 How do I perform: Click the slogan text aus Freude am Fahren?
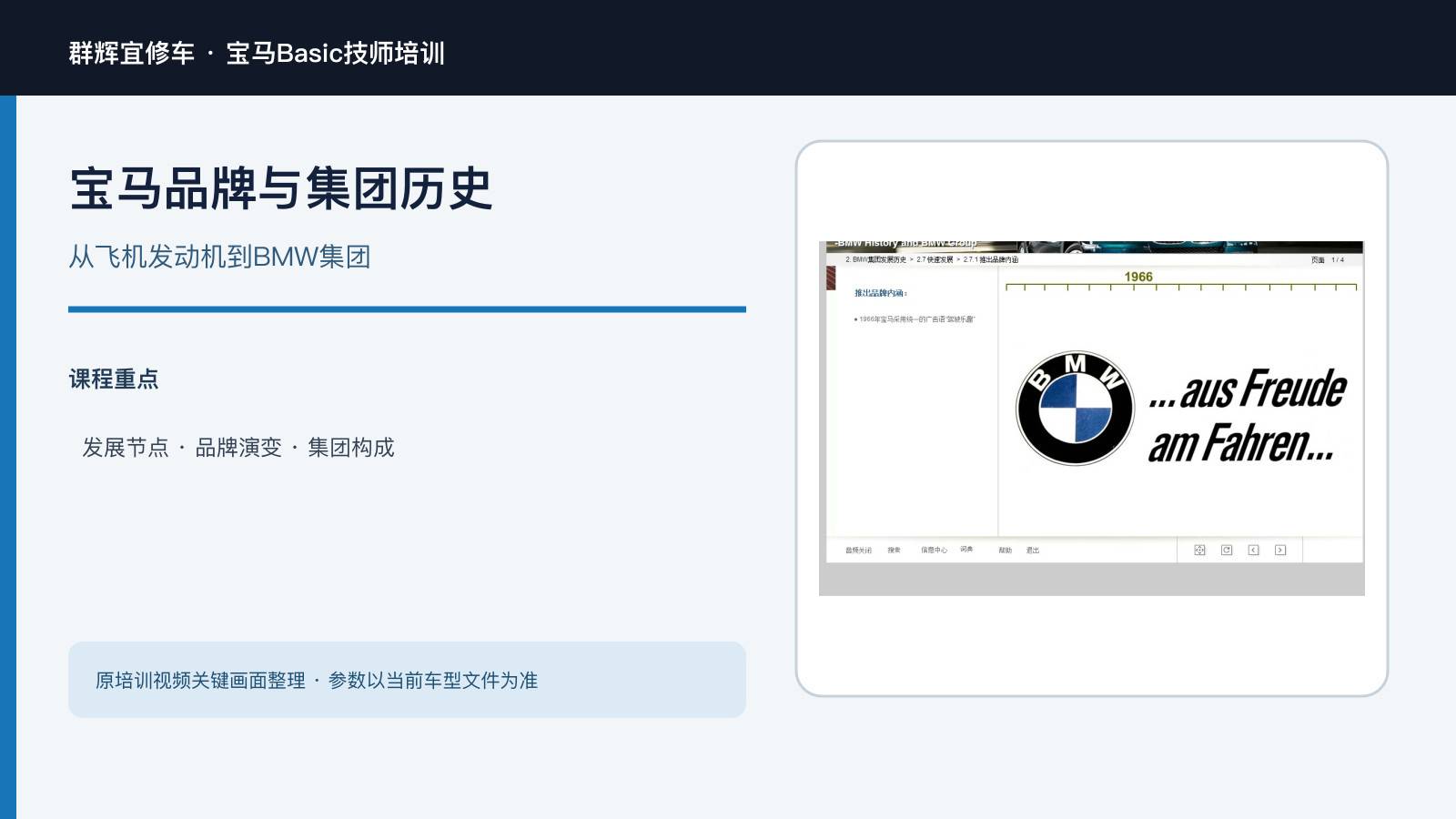[1247, 416]
